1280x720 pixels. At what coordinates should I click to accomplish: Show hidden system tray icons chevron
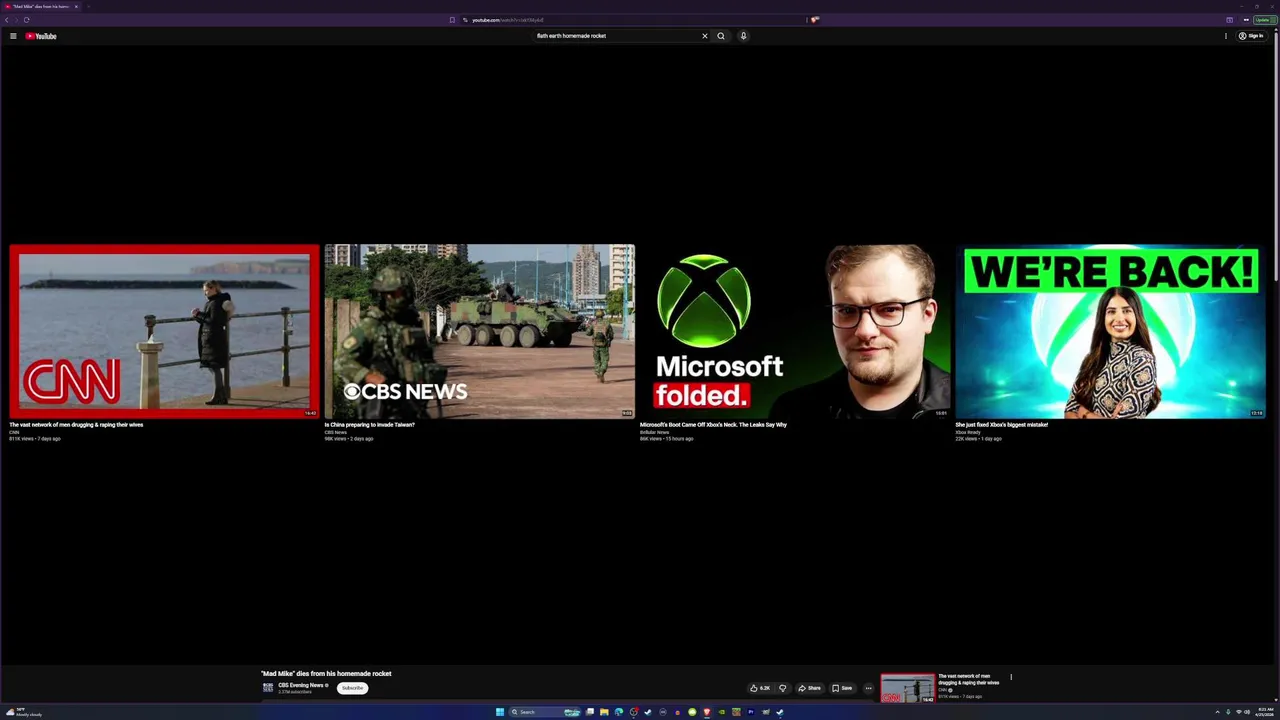click(x=1217, y=712)
